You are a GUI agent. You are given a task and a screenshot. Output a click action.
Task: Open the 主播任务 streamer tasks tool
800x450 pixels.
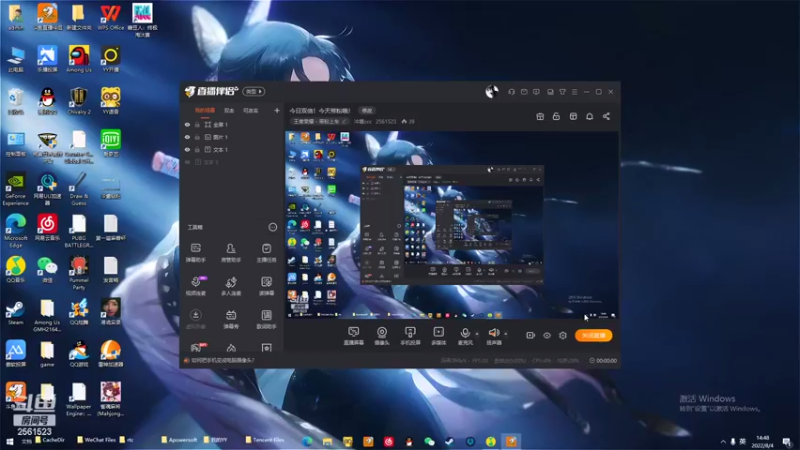click(x=266, y=253)
